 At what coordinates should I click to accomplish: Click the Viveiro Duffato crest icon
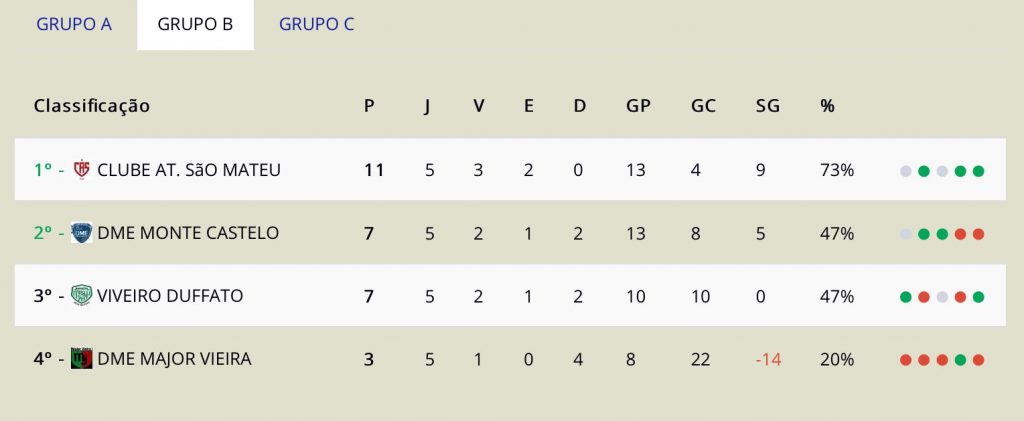82,296
